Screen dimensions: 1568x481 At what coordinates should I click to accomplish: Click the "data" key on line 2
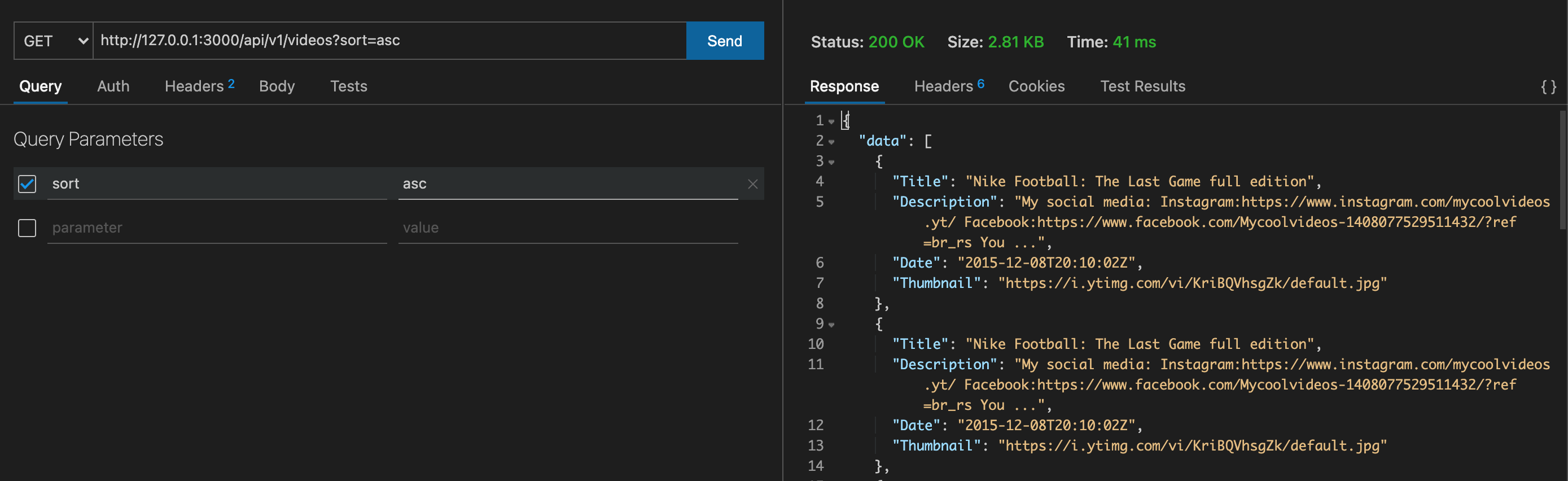click(883, 141)
